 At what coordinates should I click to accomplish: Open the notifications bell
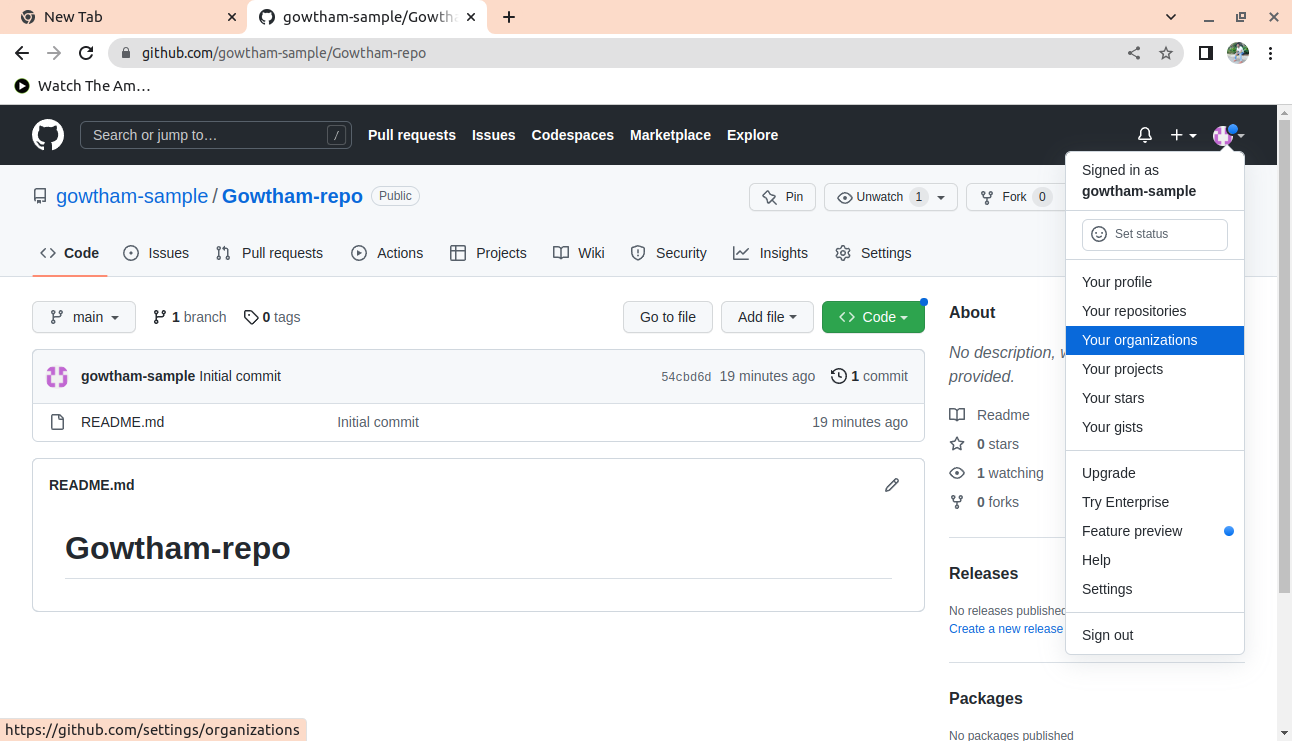coord(1145,135)
